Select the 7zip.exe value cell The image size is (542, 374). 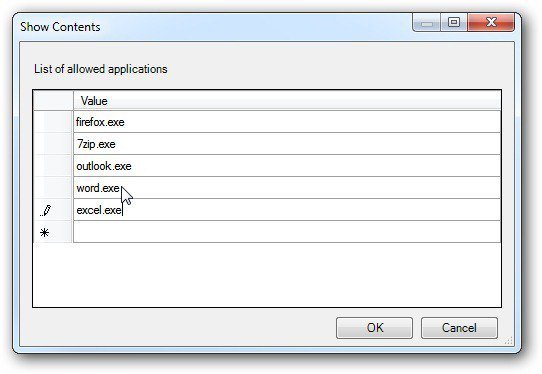click(287, 144)
